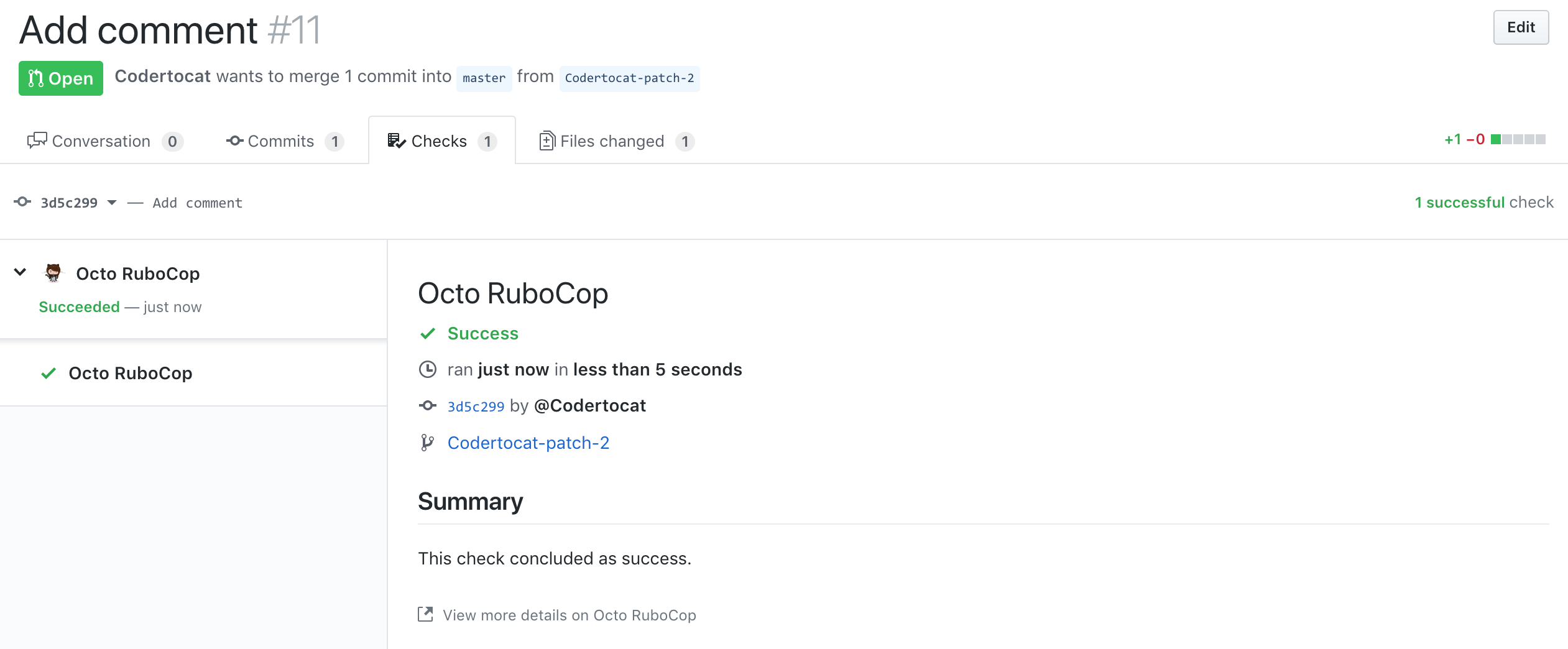The height and width of the screenshot is (649, 1568).
Task: Select the Octo RuboCop check run entry
Action: coord(130,373)
